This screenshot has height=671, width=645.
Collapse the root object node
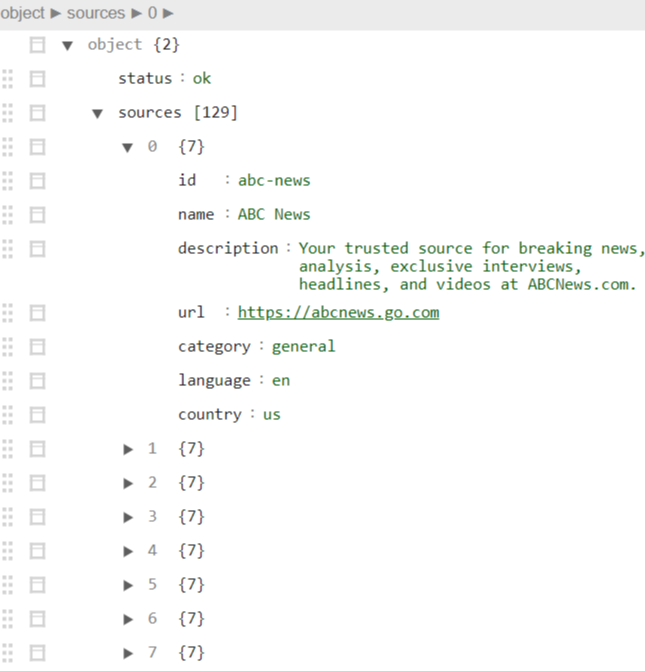[68, 45]
